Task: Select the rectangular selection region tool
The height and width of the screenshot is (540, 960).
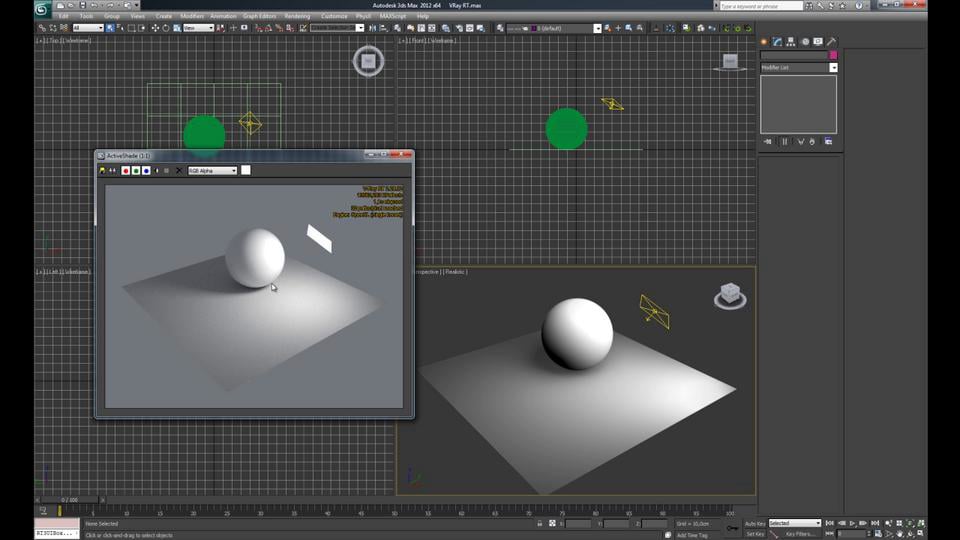Action: click(132, 28)
